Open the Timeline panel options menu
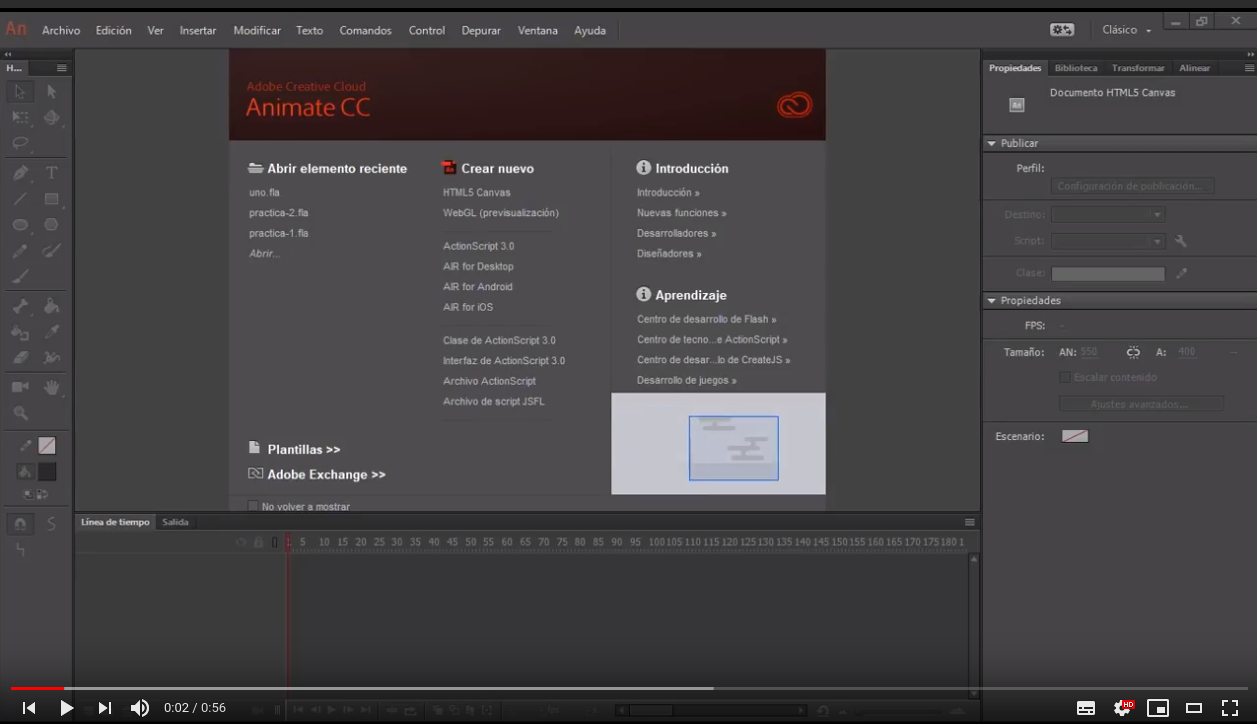 click(x=969, y=522)
